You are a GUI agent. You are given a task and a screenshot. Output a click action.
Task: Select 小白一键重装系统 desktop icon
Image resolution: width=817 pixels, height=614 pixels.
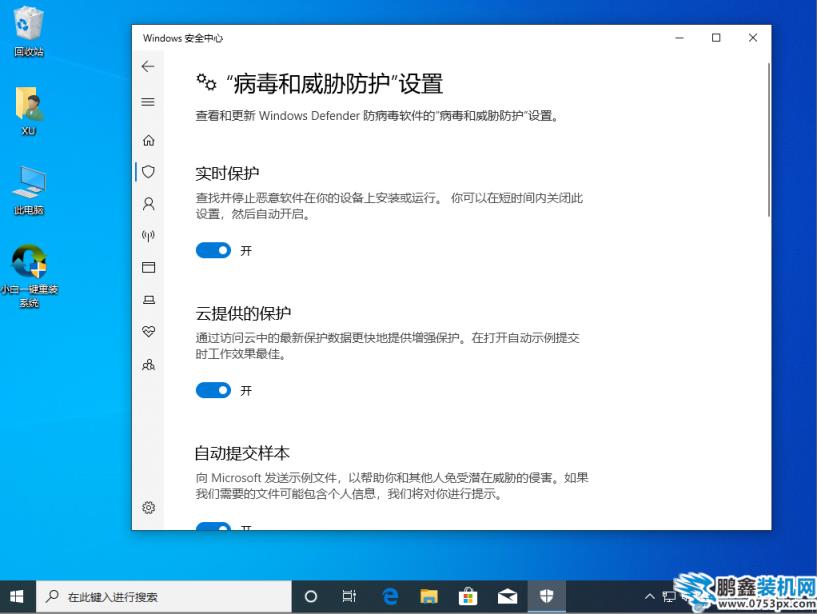[29, 276]
